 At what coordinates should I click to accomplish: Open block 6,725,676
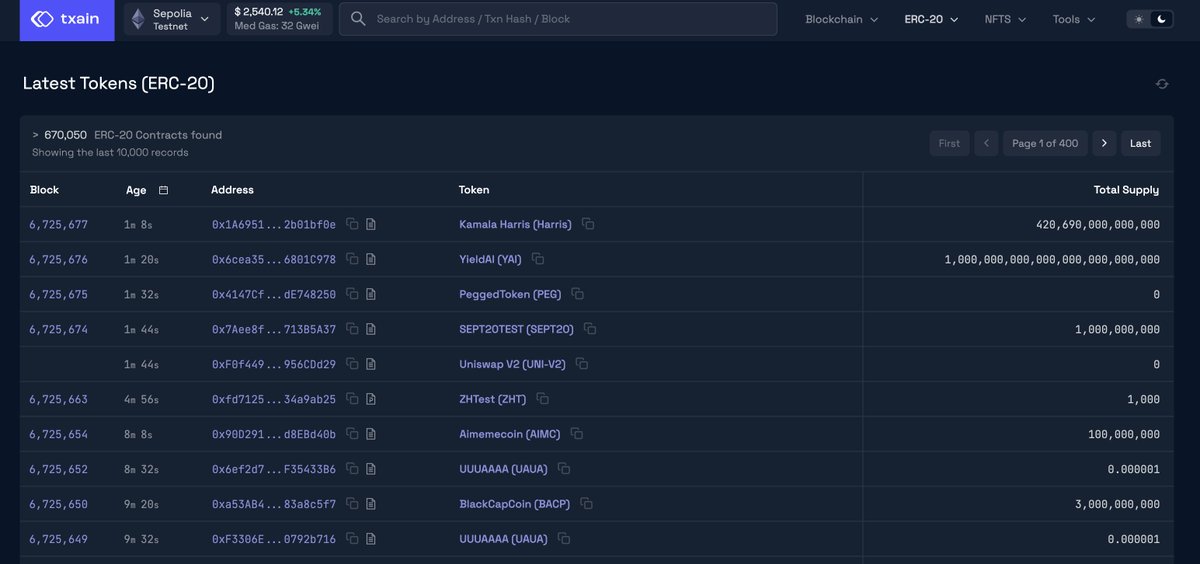pyautogui.click(x=58, y=260)
